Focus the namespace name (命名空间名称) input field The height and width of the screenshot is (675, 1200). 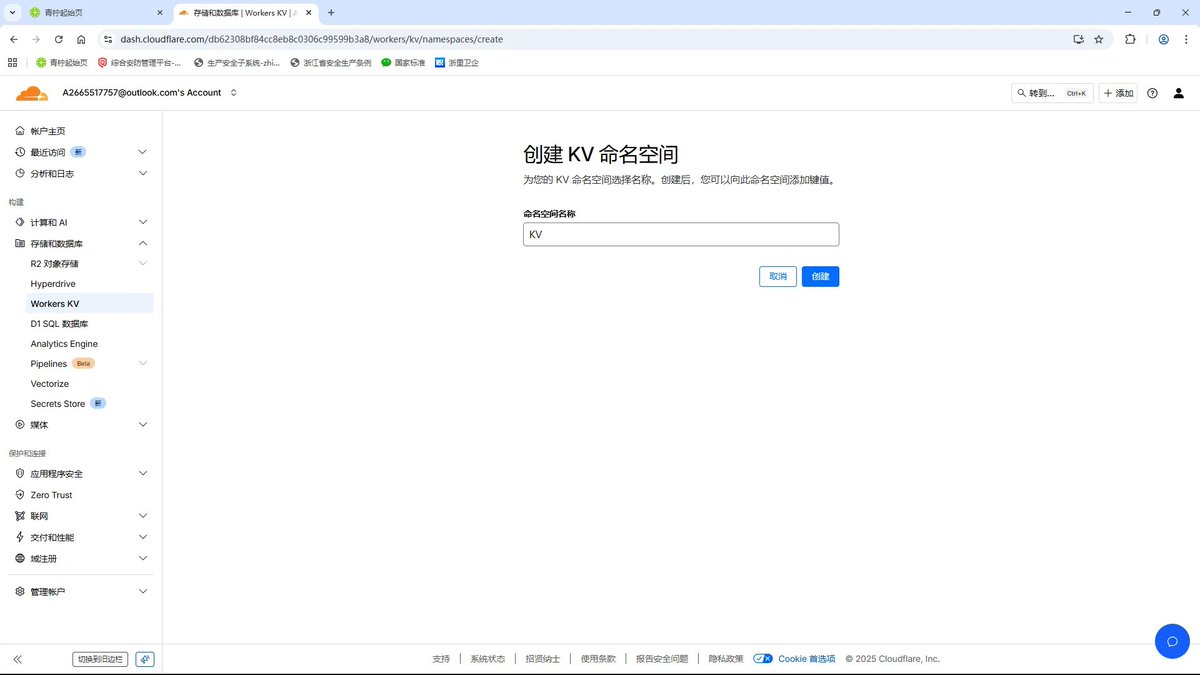[681, 234]
